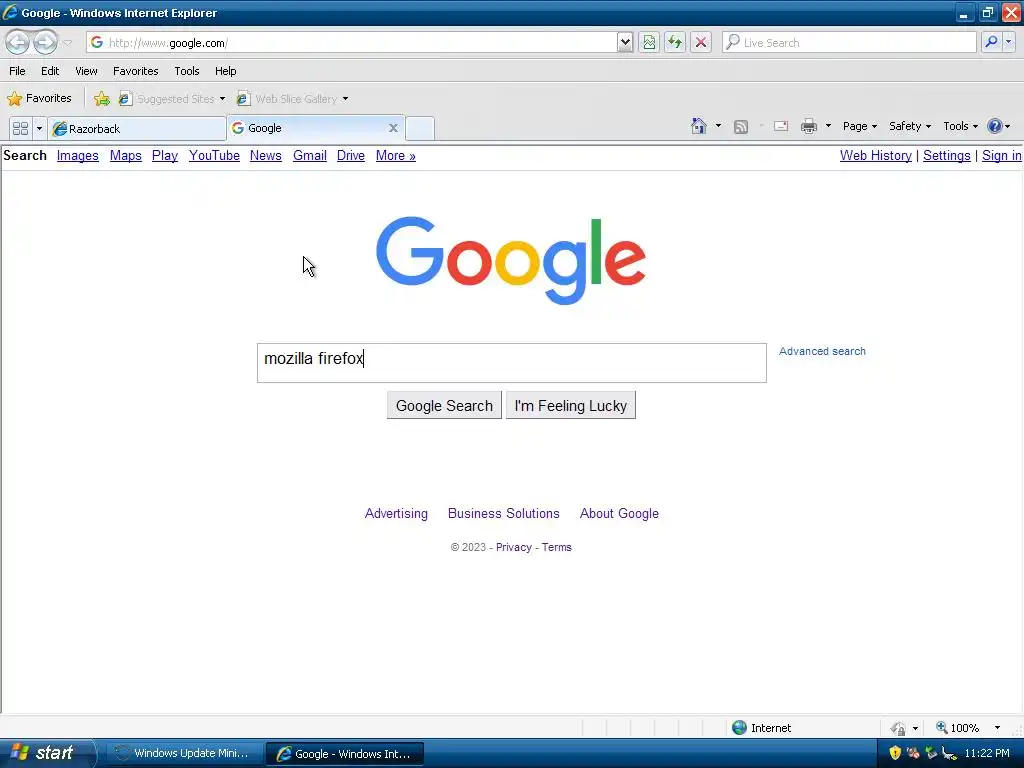1024x768 pixels.
Task: Click the Sign in link
Action: tap(1001, 155)
